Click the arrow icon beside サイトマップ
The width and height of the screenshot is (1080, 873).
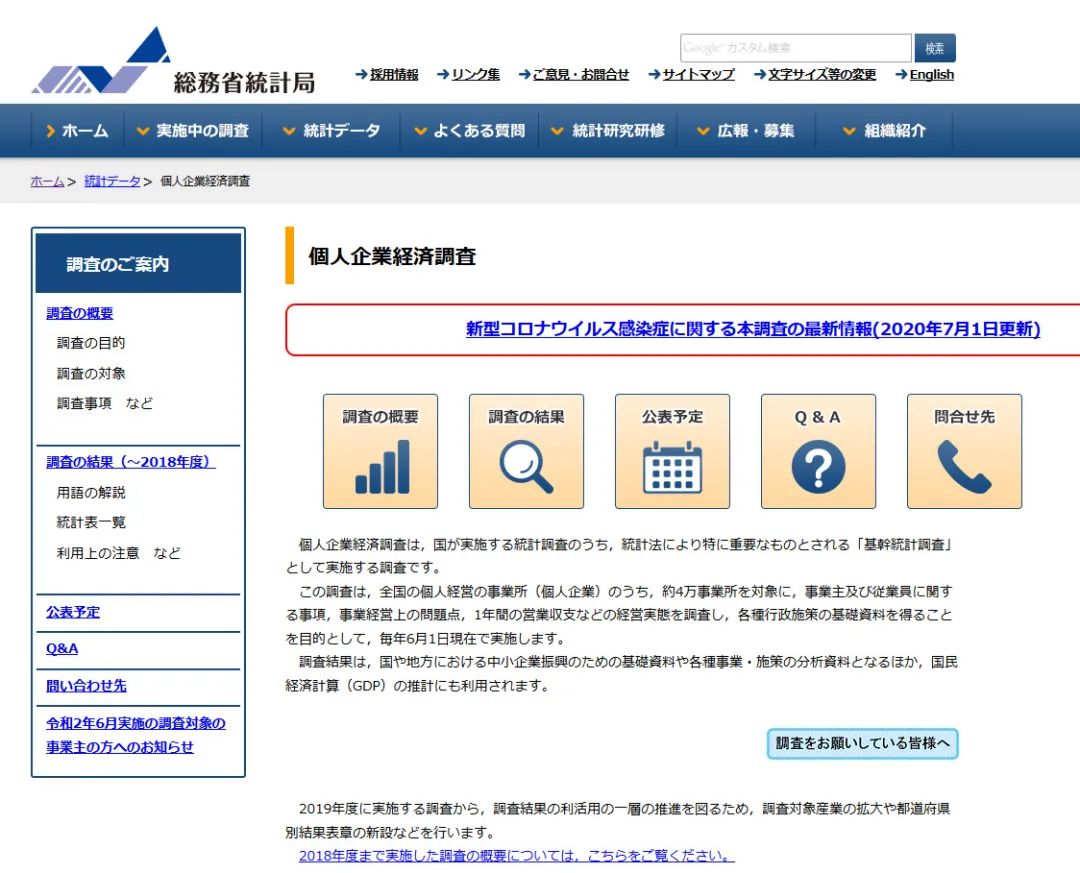651,75
